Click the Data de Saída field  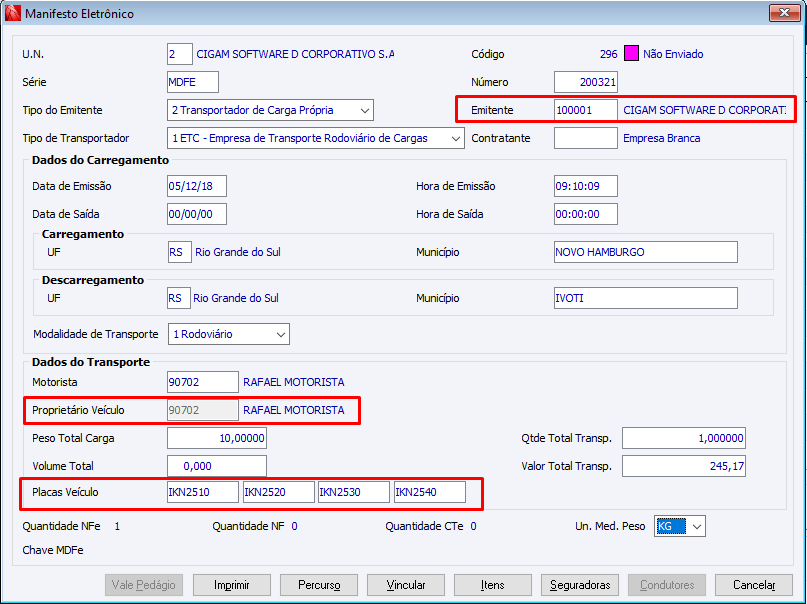pyautogui.click(x=197, y=214)
